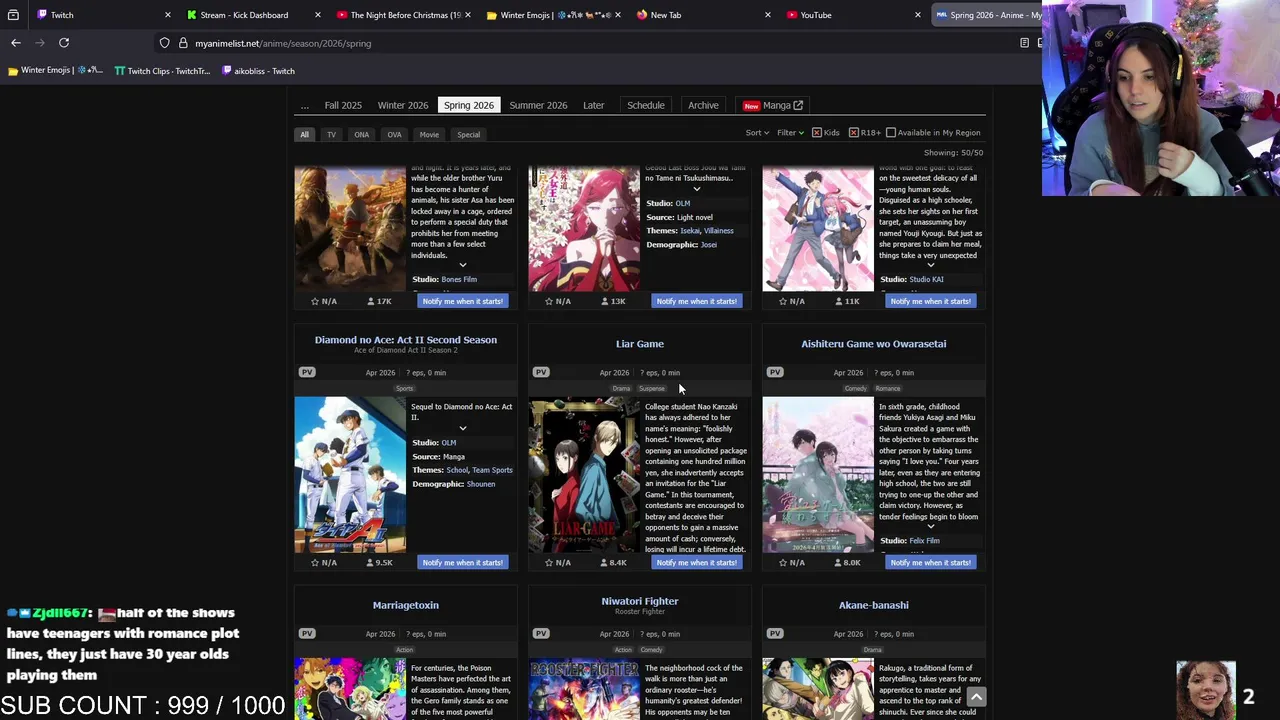
Task: Click Notify me button under Liar Game
Action: pos(697,562)
